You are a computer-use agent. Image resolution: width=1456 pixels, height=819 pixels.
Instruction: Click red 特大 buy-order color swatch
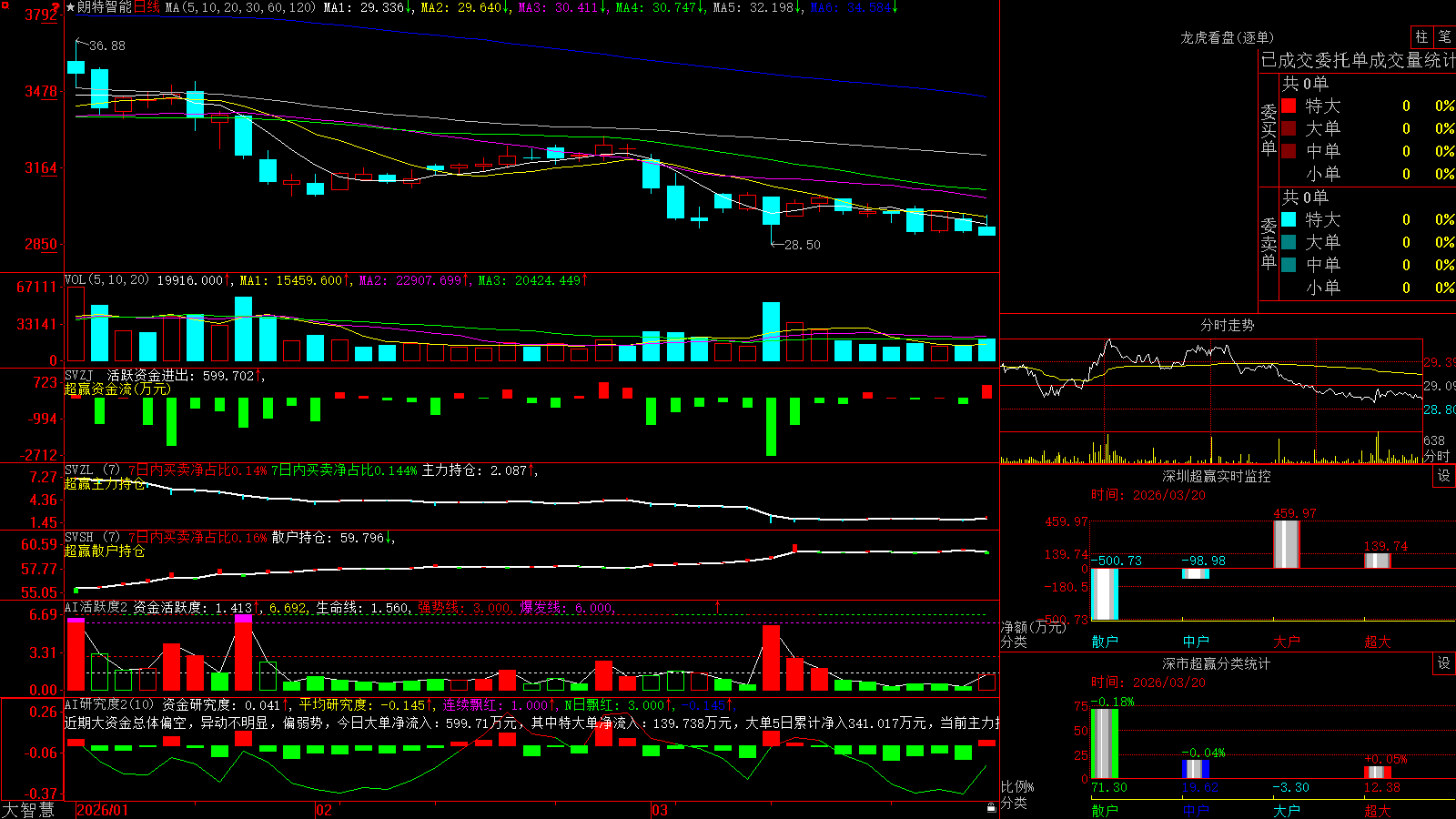[1289, 106]
